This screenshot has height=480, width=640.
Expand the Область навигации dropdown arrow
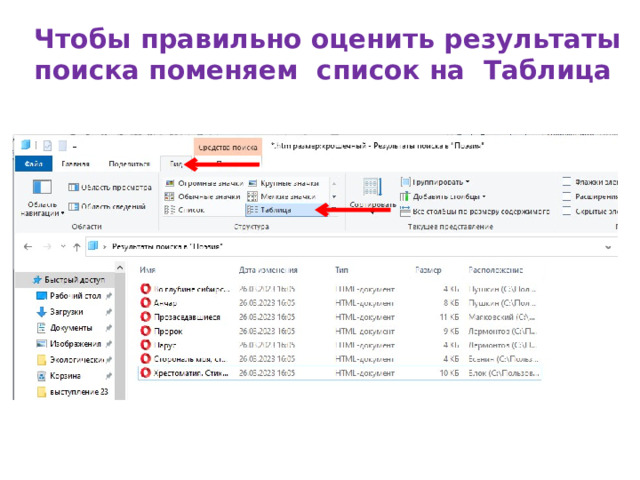click(63, 213)
